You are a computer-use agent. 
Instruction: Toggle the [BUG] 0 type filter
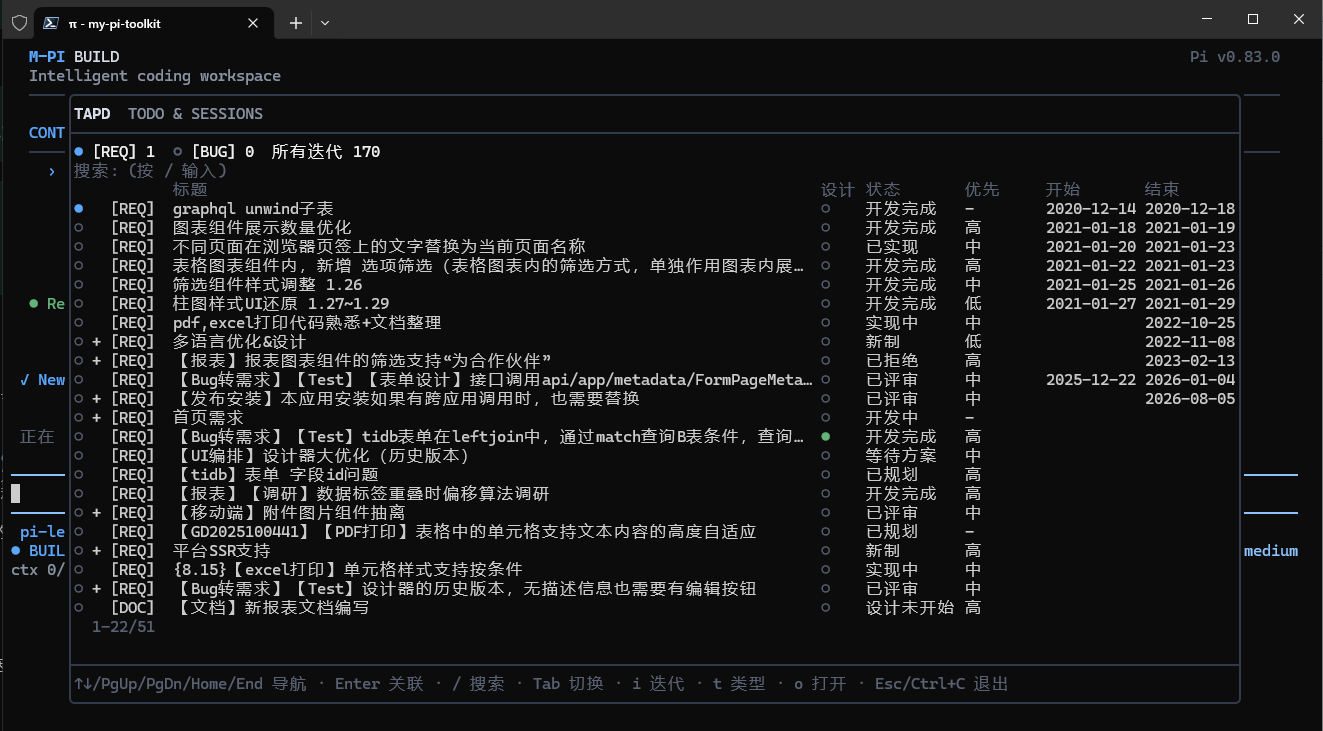point(214,152)
